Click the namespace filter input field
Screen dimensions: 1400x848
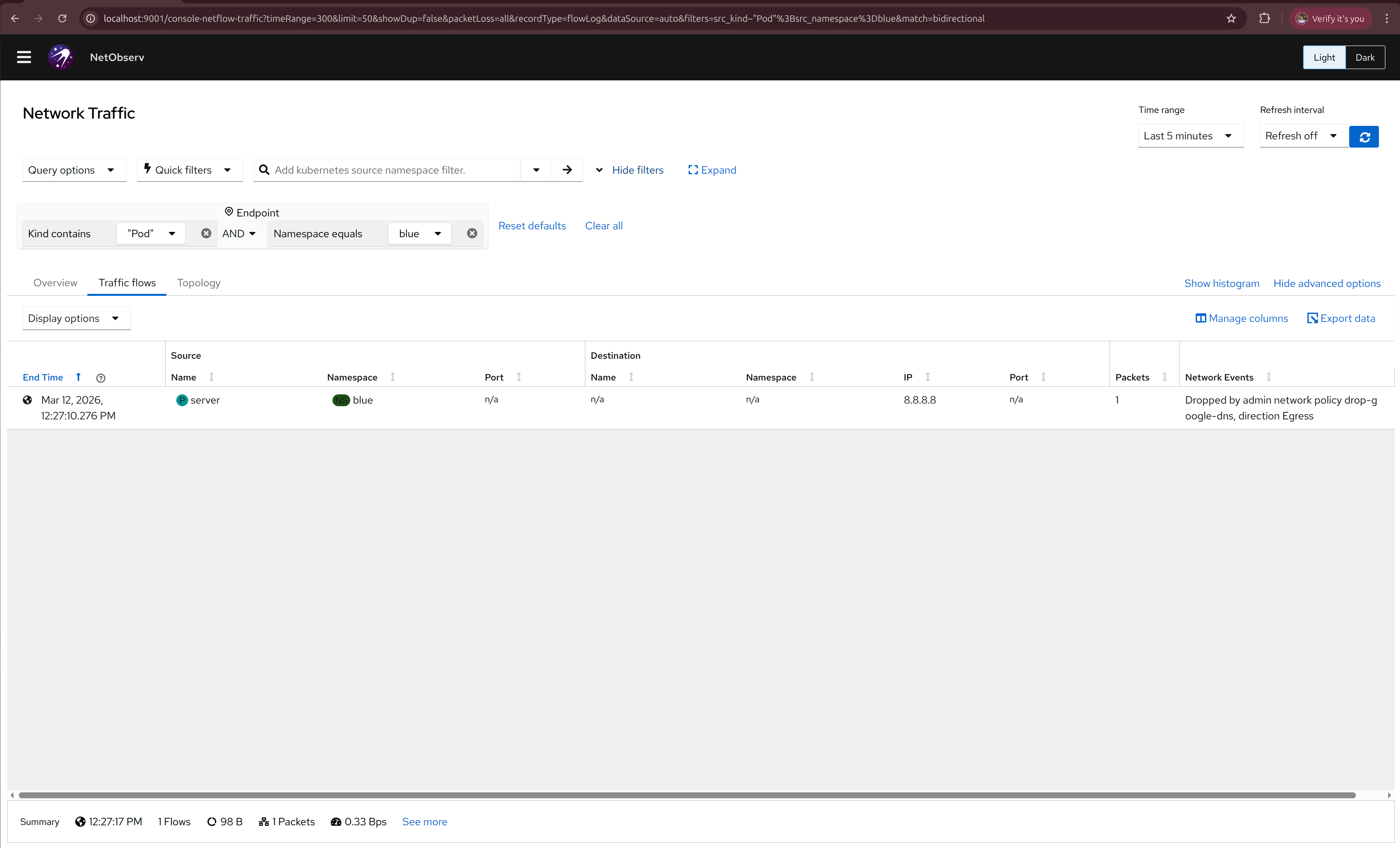(392, 170)
